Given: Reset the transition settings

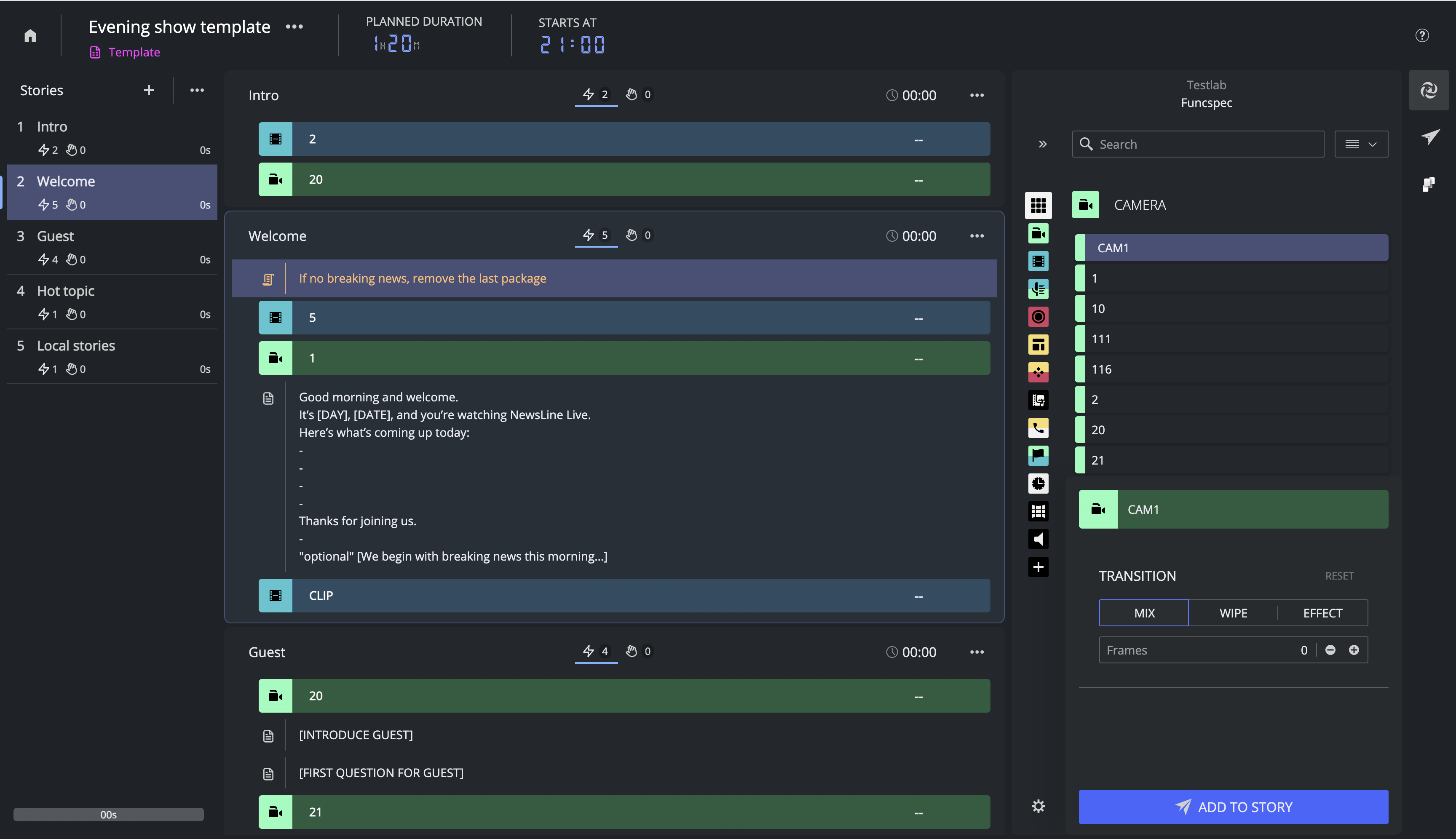Looking at the screenshot, I should (1339, 576).
